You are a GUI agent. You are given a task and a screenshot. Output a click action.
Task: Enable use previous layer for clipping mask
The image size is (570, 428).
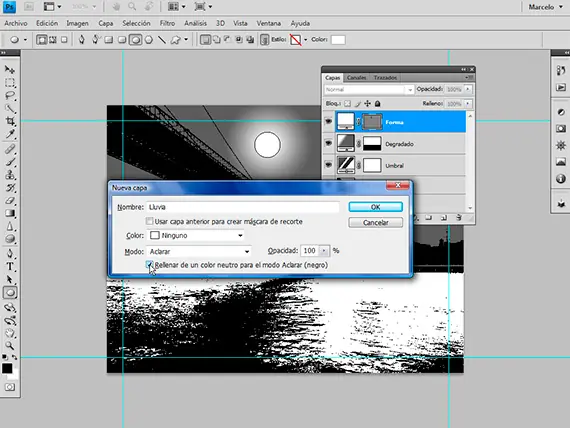(149, 221)
